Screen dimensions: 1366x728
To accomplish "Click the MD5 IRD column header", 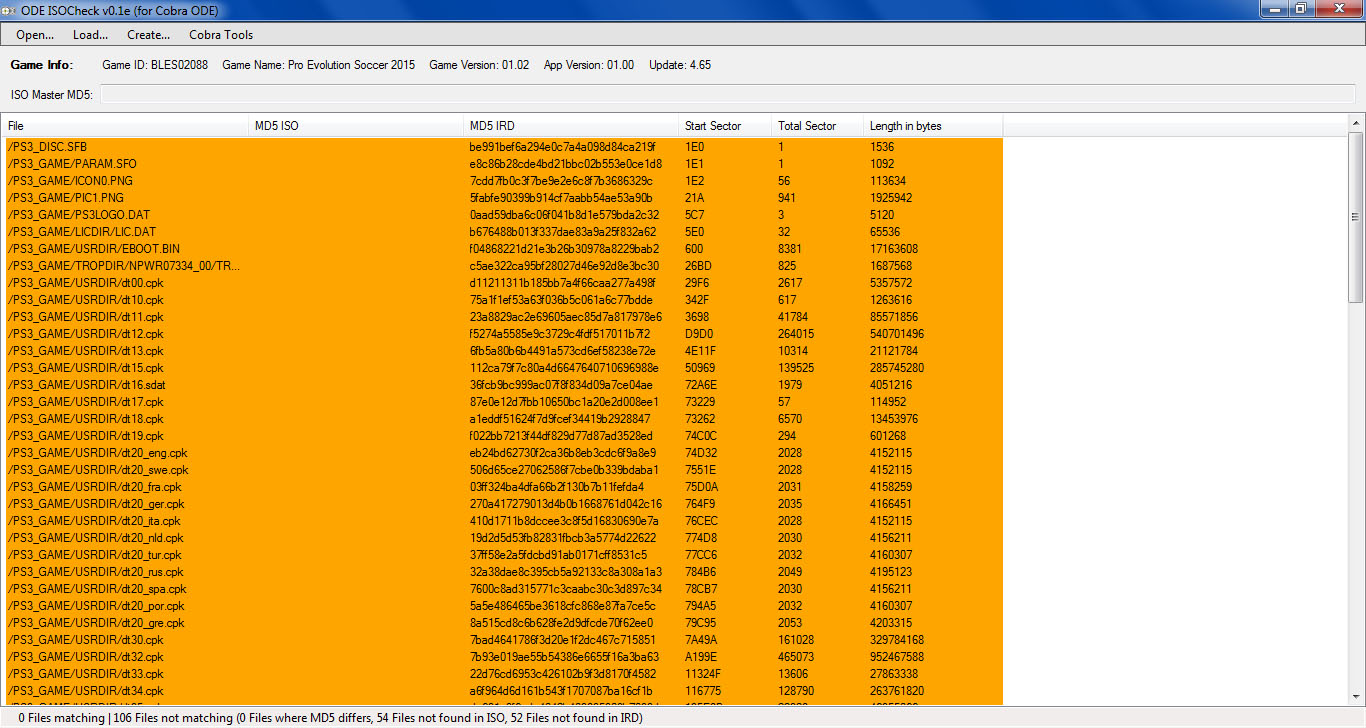I will pyautogui.click(x=570, y=126).
